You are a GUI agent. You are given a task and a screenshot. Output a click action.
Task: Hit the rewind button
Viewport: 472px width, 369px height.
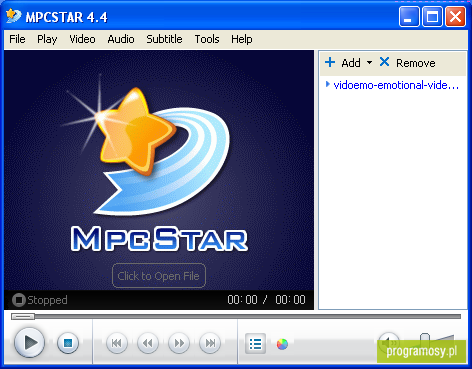coord(148,343)
